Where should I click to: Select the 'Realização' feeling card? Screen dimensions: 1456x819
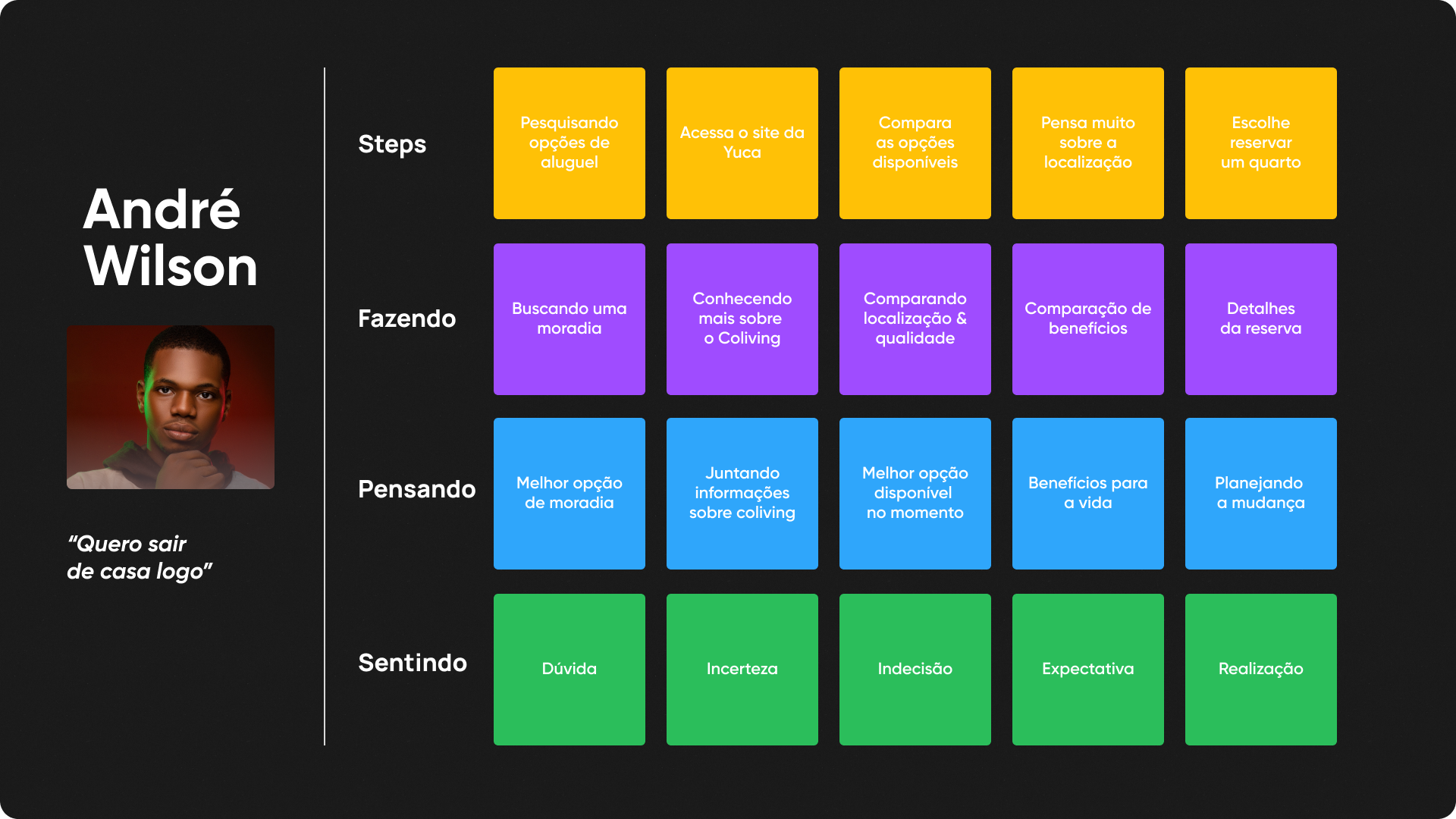pyautogui.click(x=1261, y=670)
